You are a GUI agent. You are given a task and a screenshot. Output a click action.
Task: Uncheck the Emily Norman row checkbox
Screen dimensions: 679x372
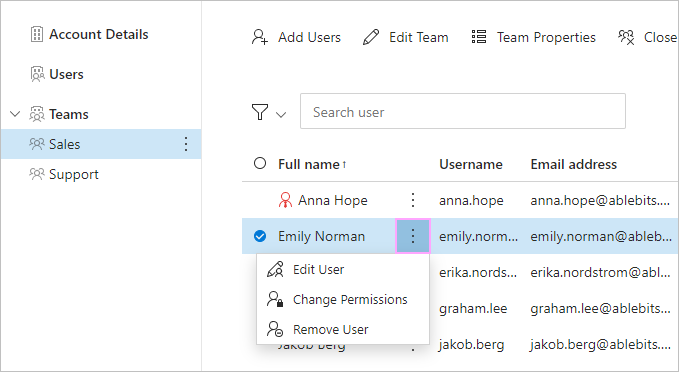tap(260, 236)
